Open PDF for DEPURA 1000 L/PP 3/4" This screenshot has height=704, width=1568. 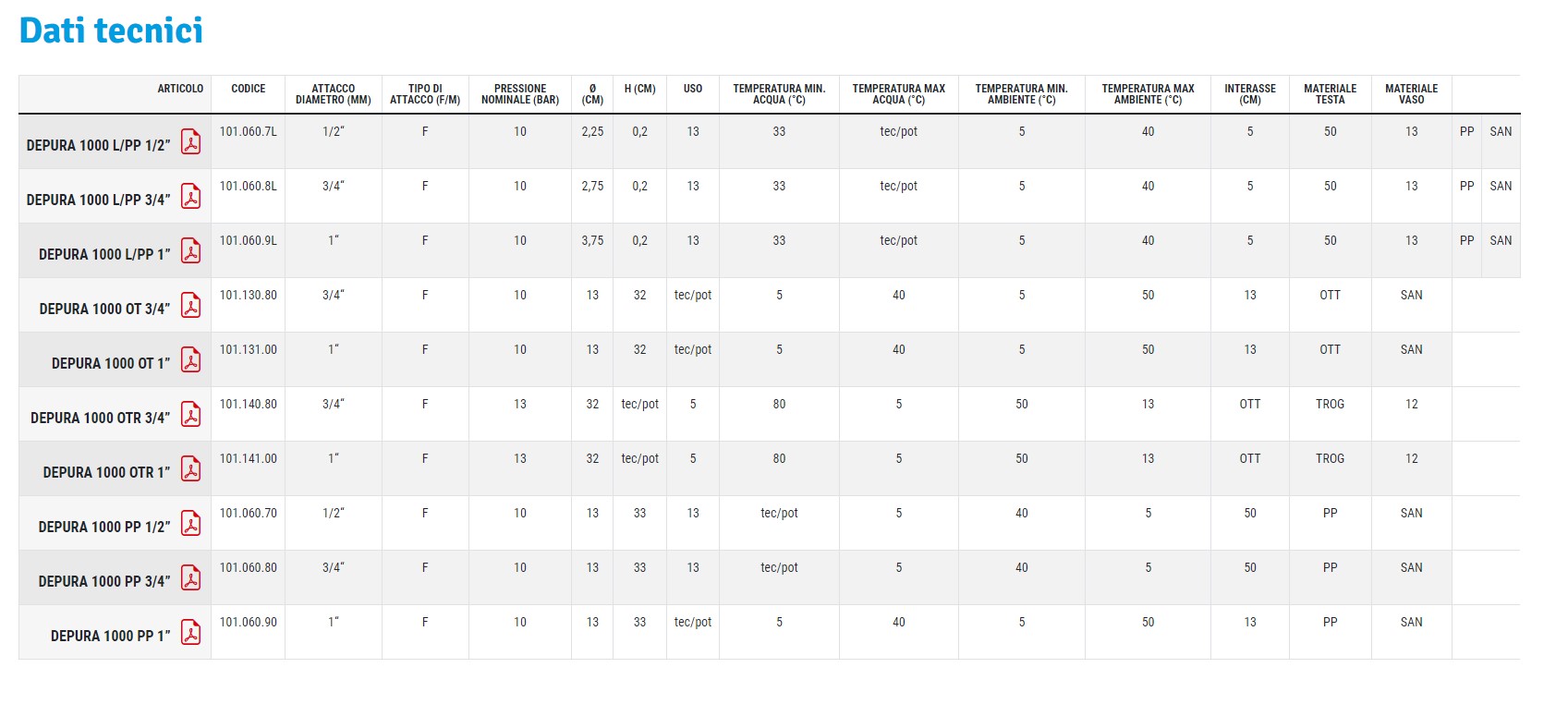(x=190, y=197)
